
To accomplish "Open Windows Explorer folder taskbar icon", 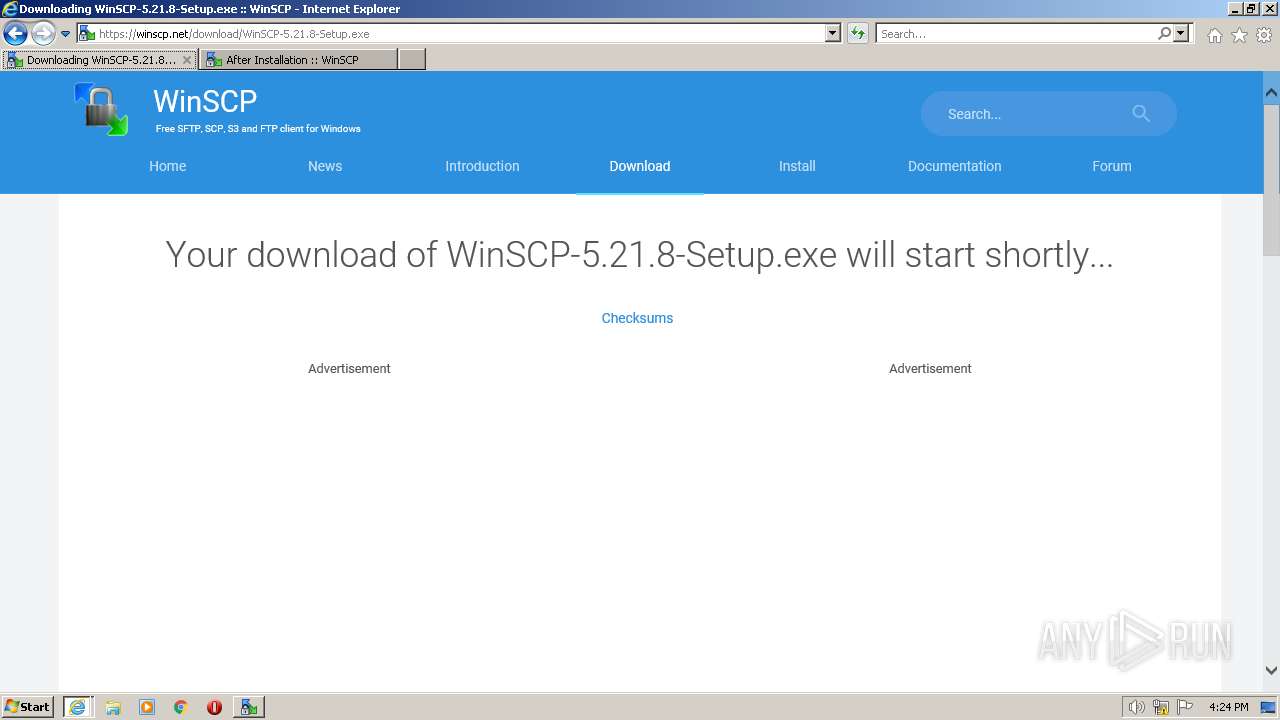I will (x=113, y=707).
